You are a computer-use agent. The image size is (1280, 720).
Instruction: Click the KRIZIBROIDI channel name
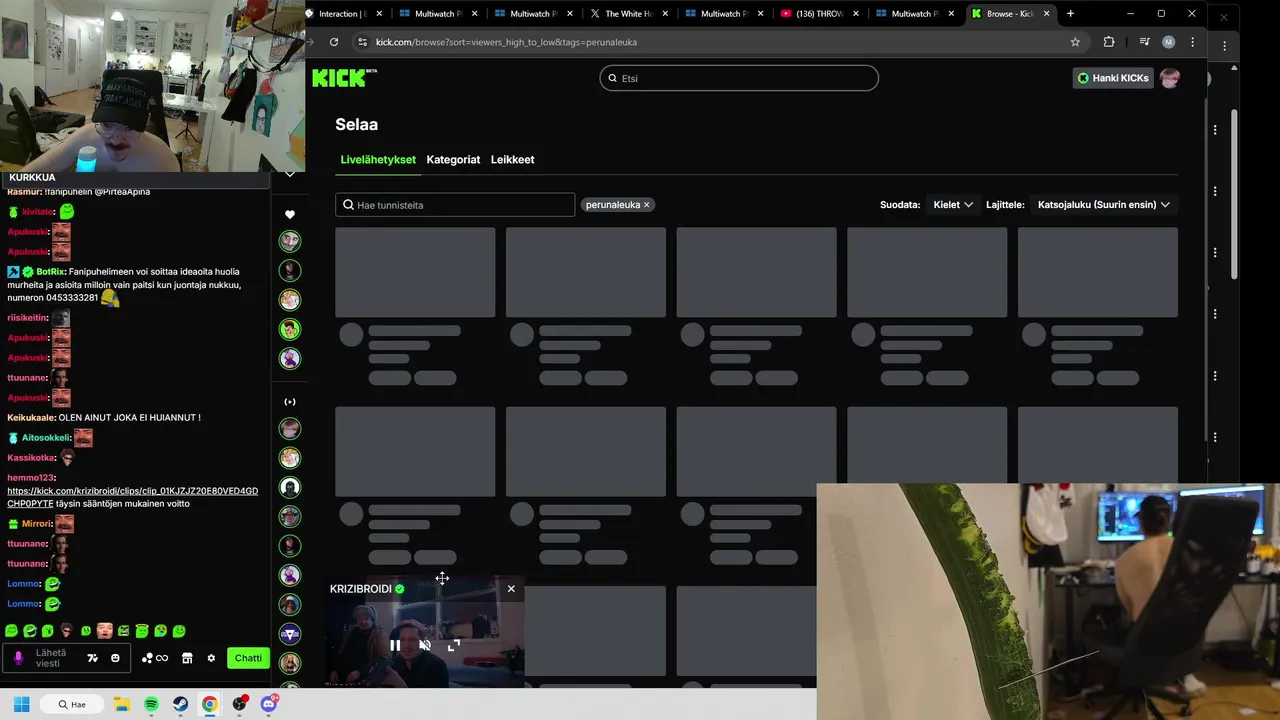[x=361, y=589]
